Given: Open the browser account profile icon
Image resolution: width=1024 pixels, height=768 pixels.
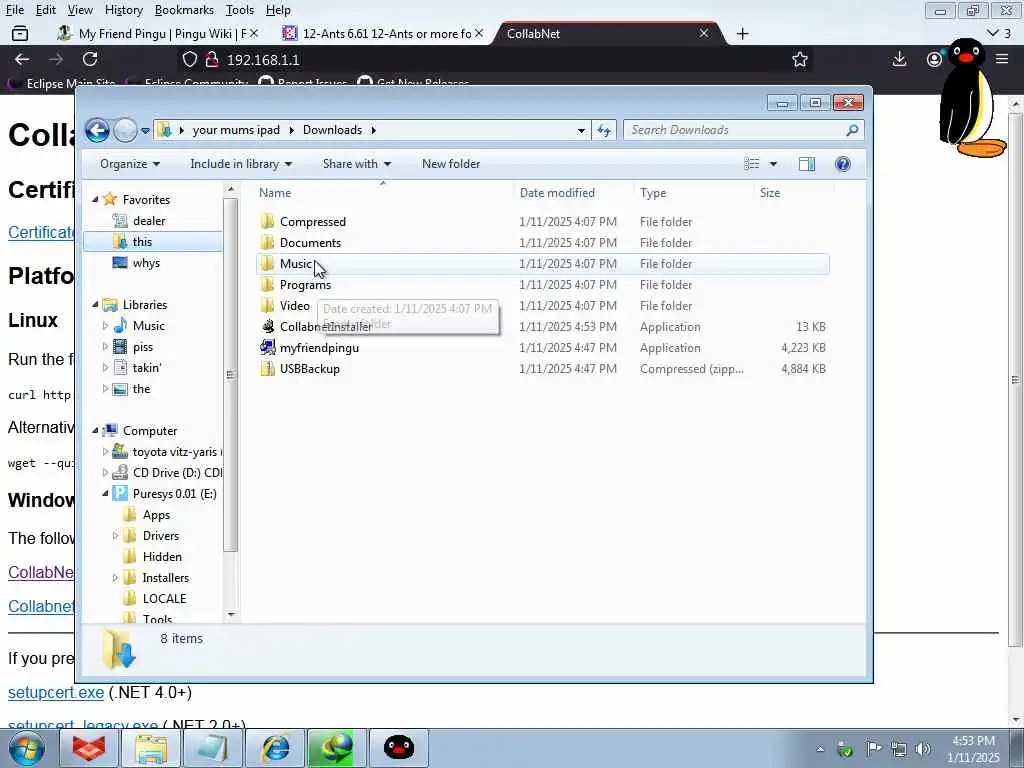Looking at the screenshot, I should (x=935, y=59).
